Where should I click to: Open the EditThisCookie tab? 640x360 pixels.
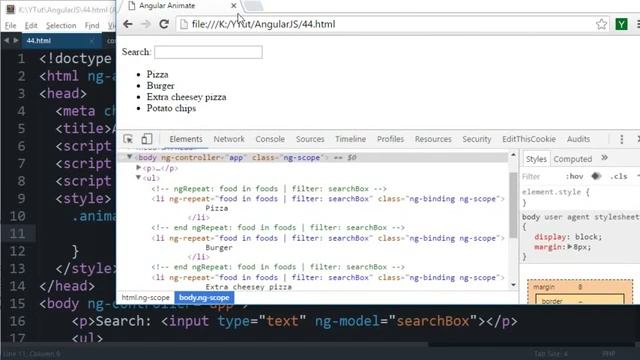pyautogui.click(x=529, y=139)
